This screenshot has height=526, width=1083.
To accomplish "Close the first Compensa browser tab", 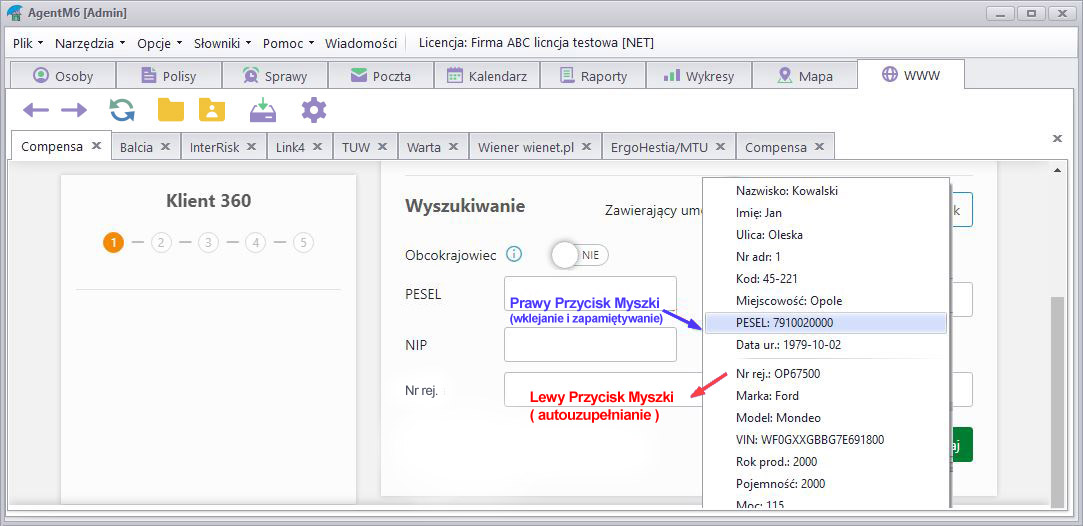I will point(97,146).
